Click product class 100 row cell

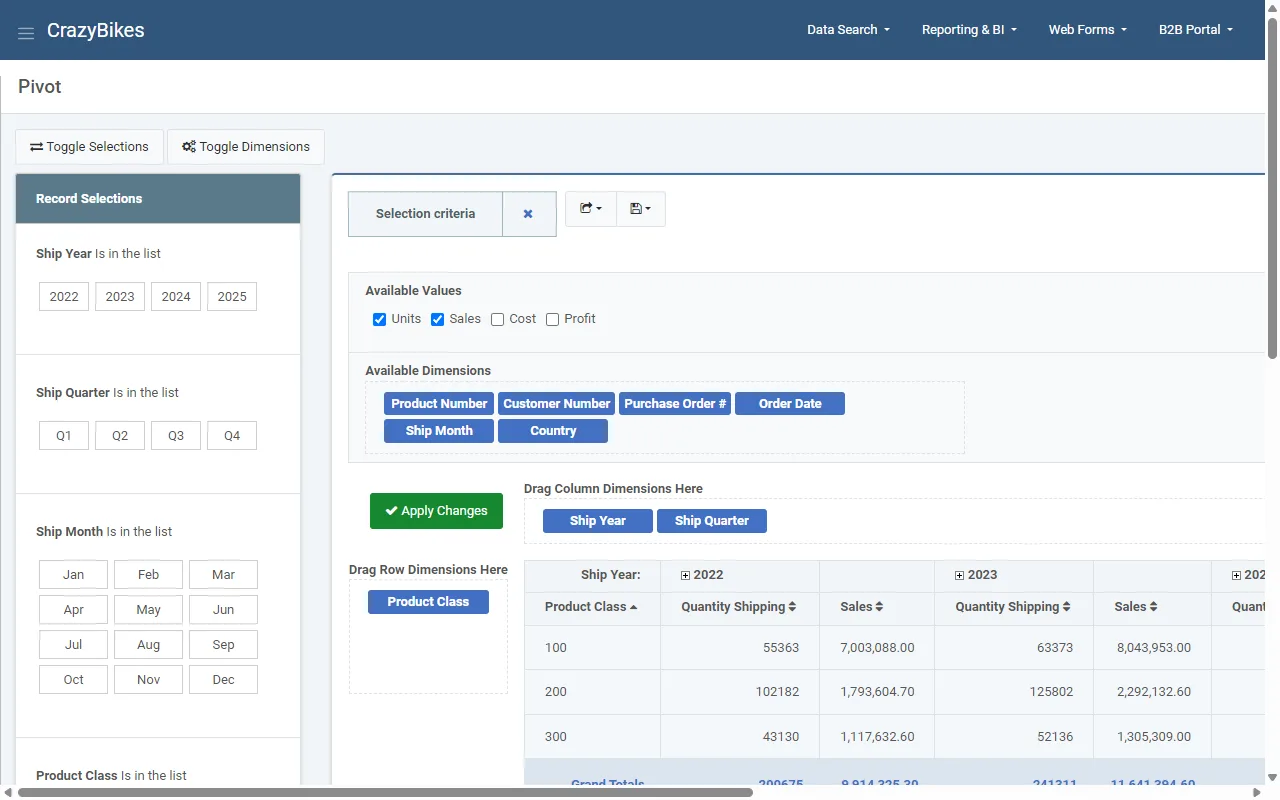pyautogui.click(x=592, y=648)
